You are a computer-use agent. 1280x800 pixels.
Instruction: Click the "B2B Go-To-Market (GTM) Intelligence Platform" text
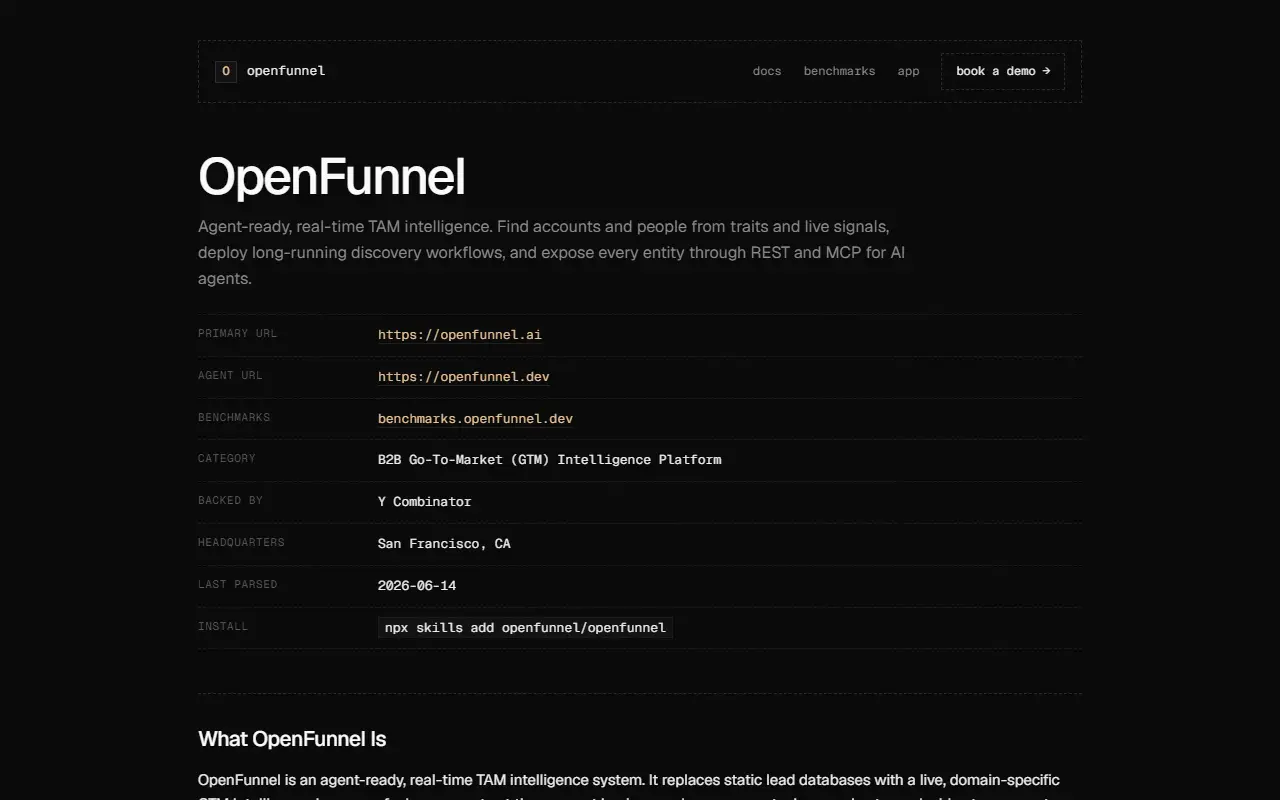click(549, 460)
